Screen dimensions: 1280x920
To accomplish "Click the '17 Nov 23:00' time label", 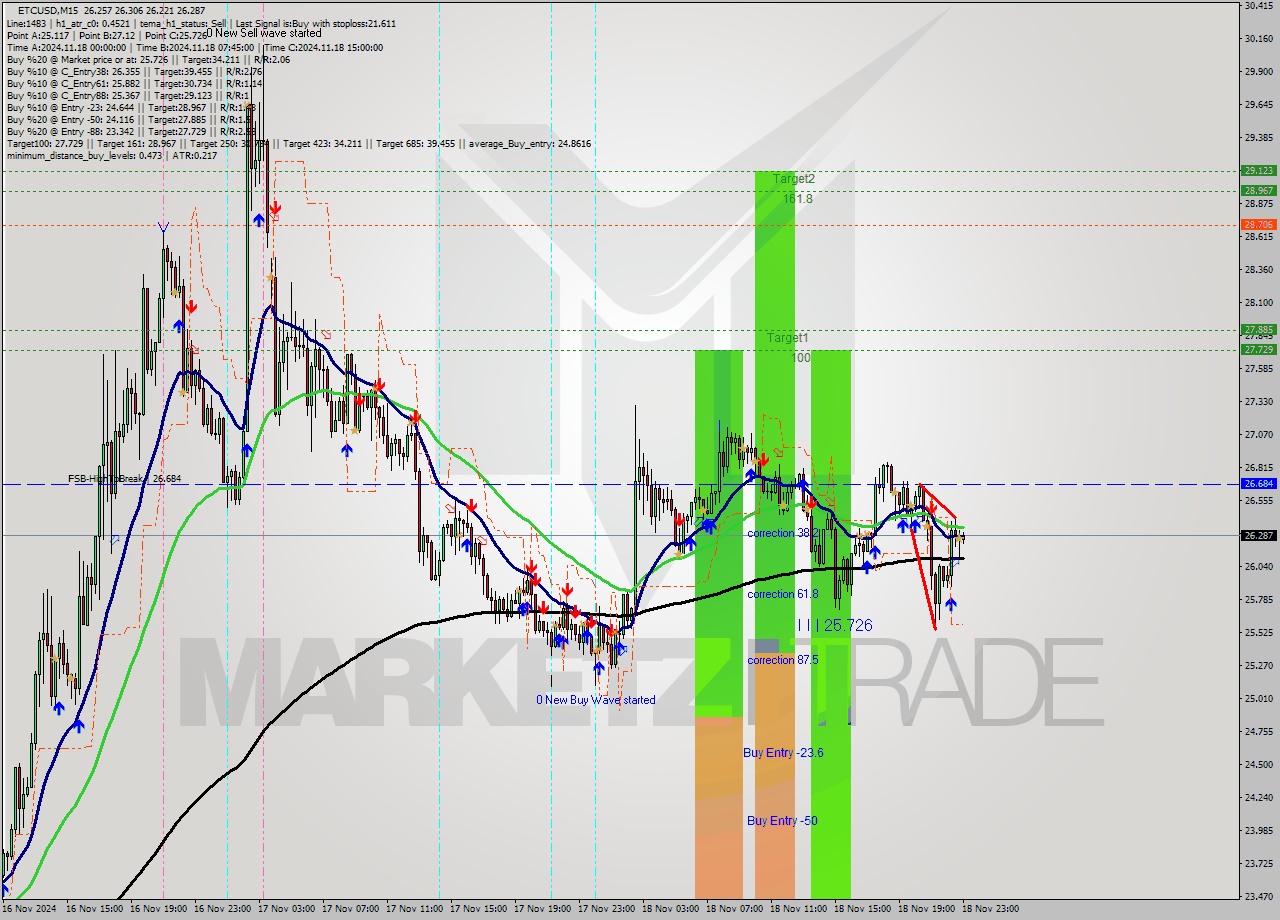I will (606, 909).
